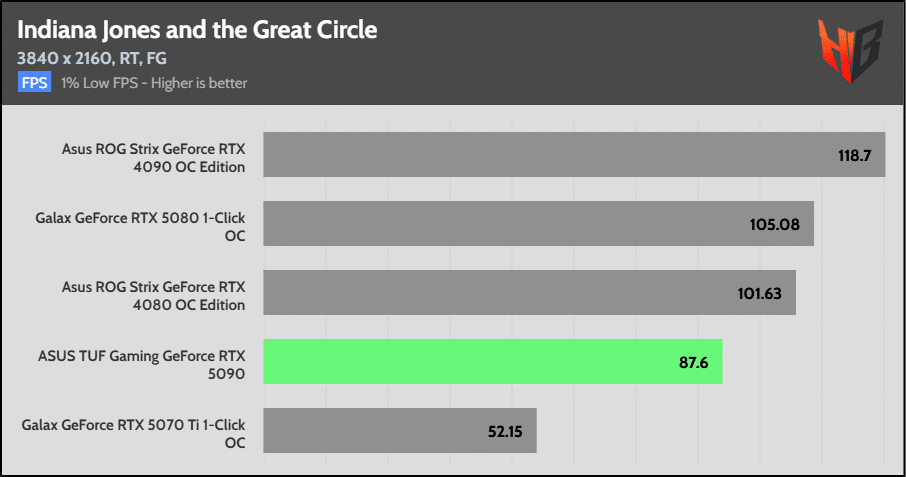
Task: Click the Galax RTX 5080 bar
Action: (539, 223)
